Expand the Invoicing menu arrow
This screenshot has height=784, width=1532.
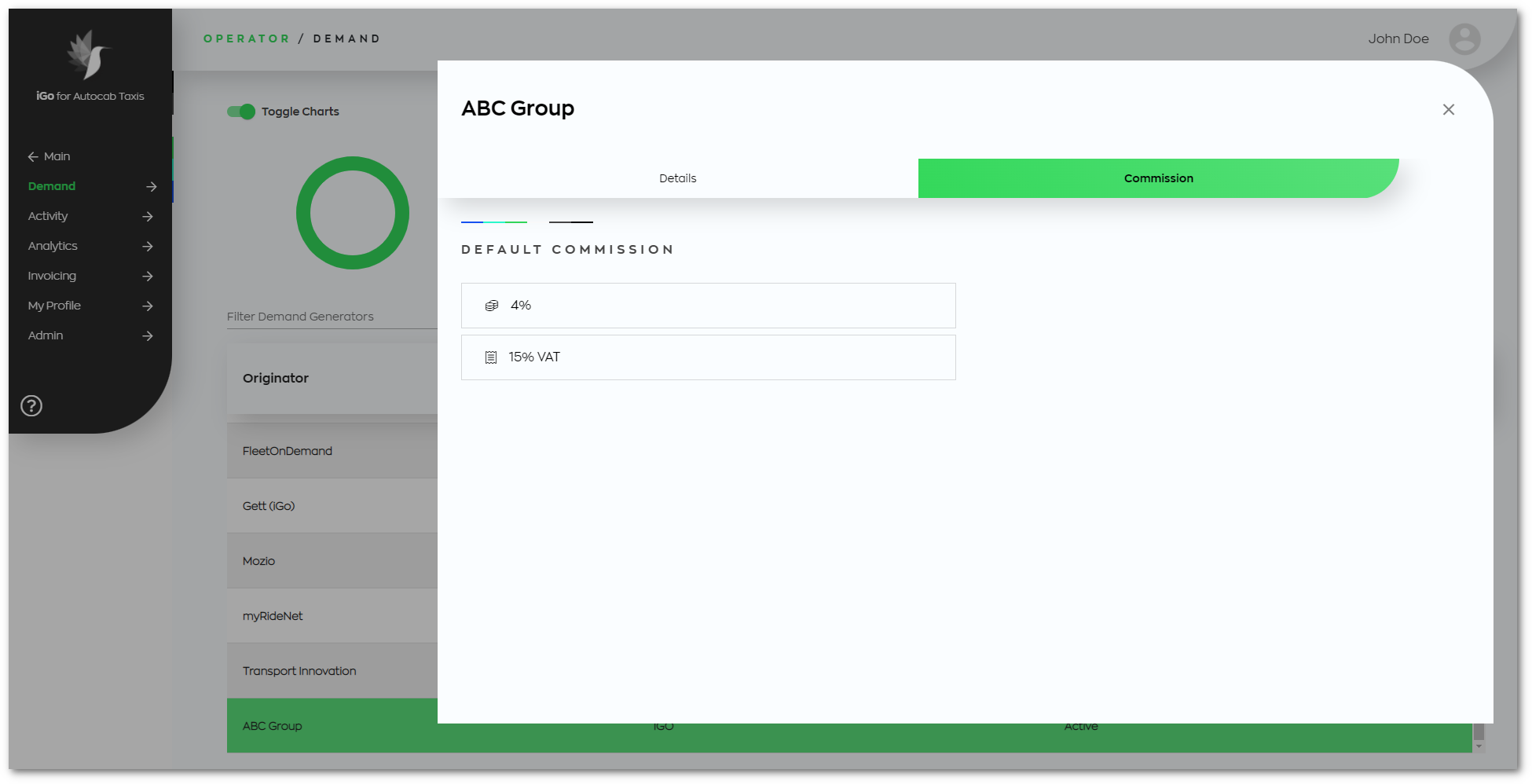[x=148, y=277]
